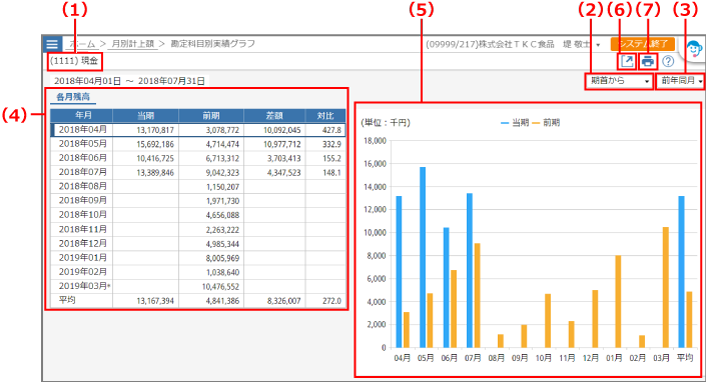Click the export/pop-out icon
The image size is (706, 382).
(627, 61)
